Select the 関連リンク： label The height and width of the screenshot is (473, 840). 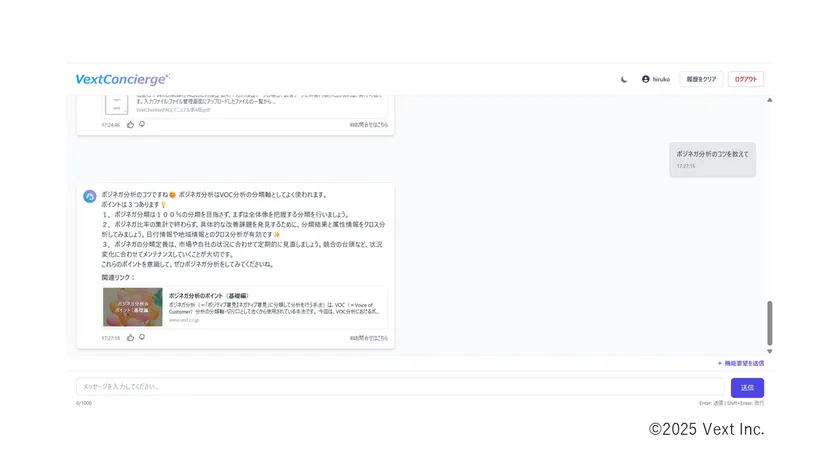click(118, 277)
